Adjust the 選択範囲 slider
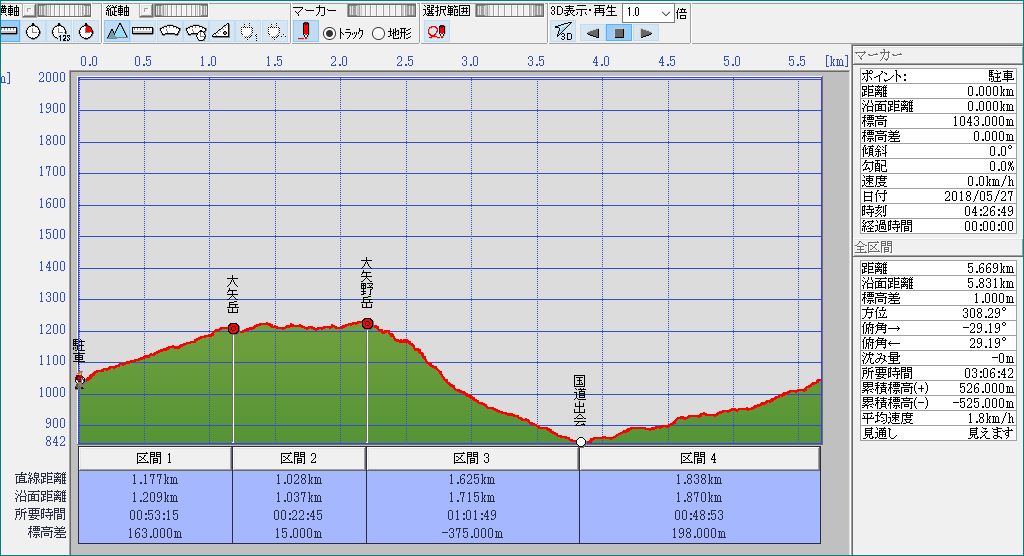The height and width of the screenshot is (556, 1024). point(509,10)
